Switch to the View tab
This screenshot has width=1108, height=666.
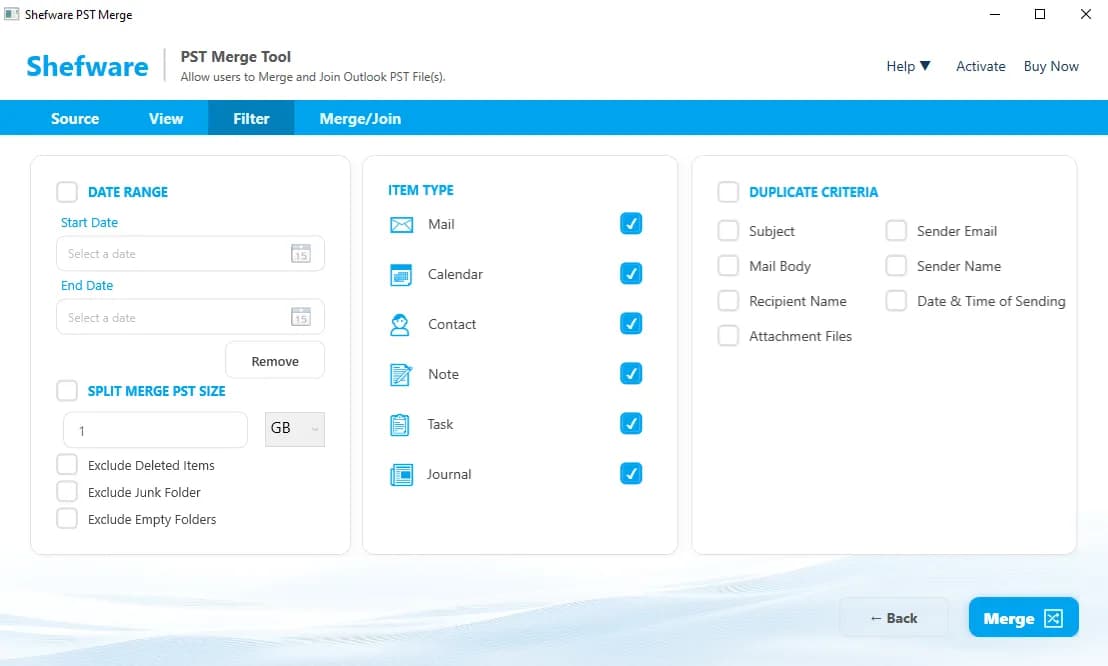click(x=166, y=119)
